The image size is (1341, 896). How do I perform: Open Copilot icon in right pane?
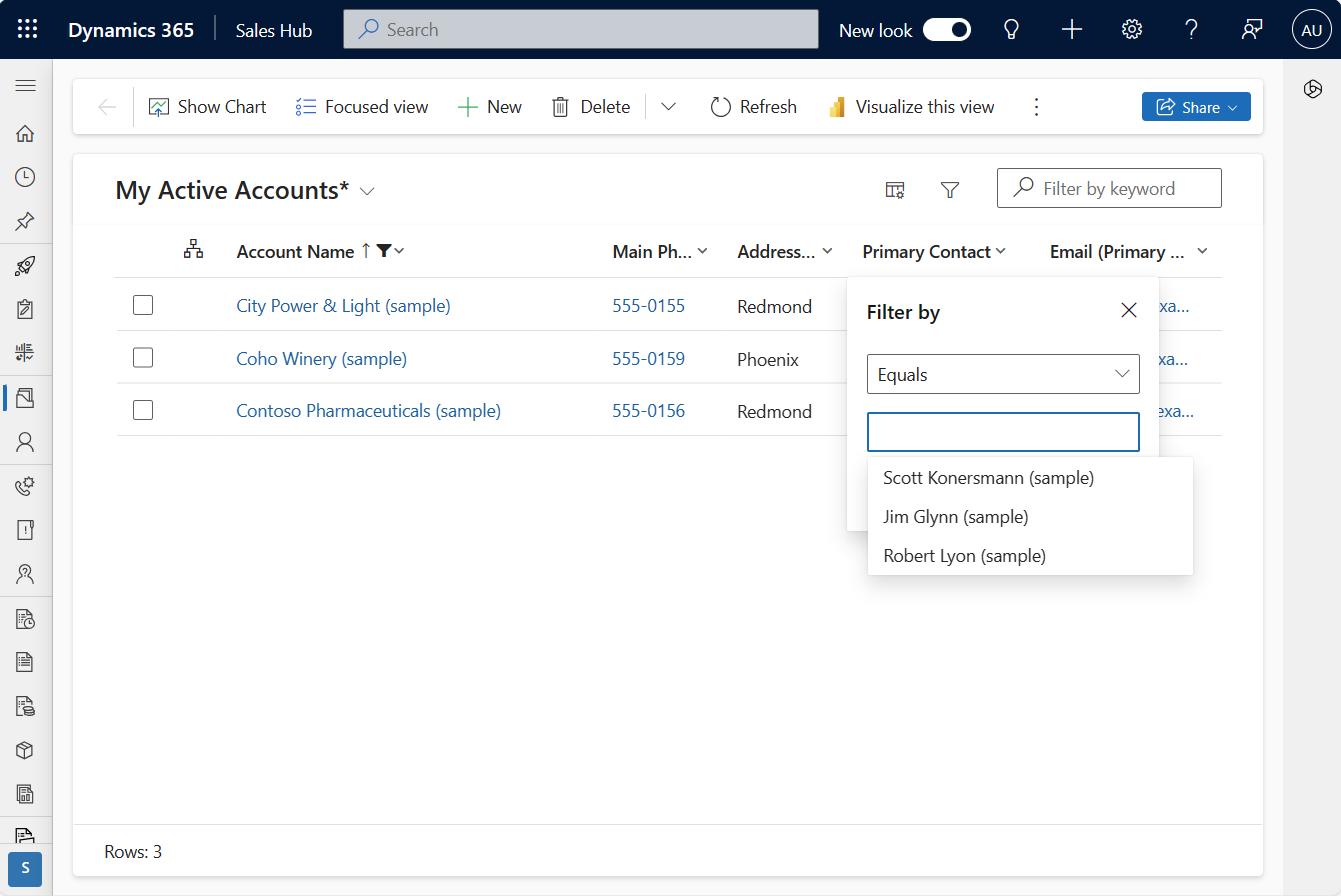pyautogui.click(x=1313, y=89)
